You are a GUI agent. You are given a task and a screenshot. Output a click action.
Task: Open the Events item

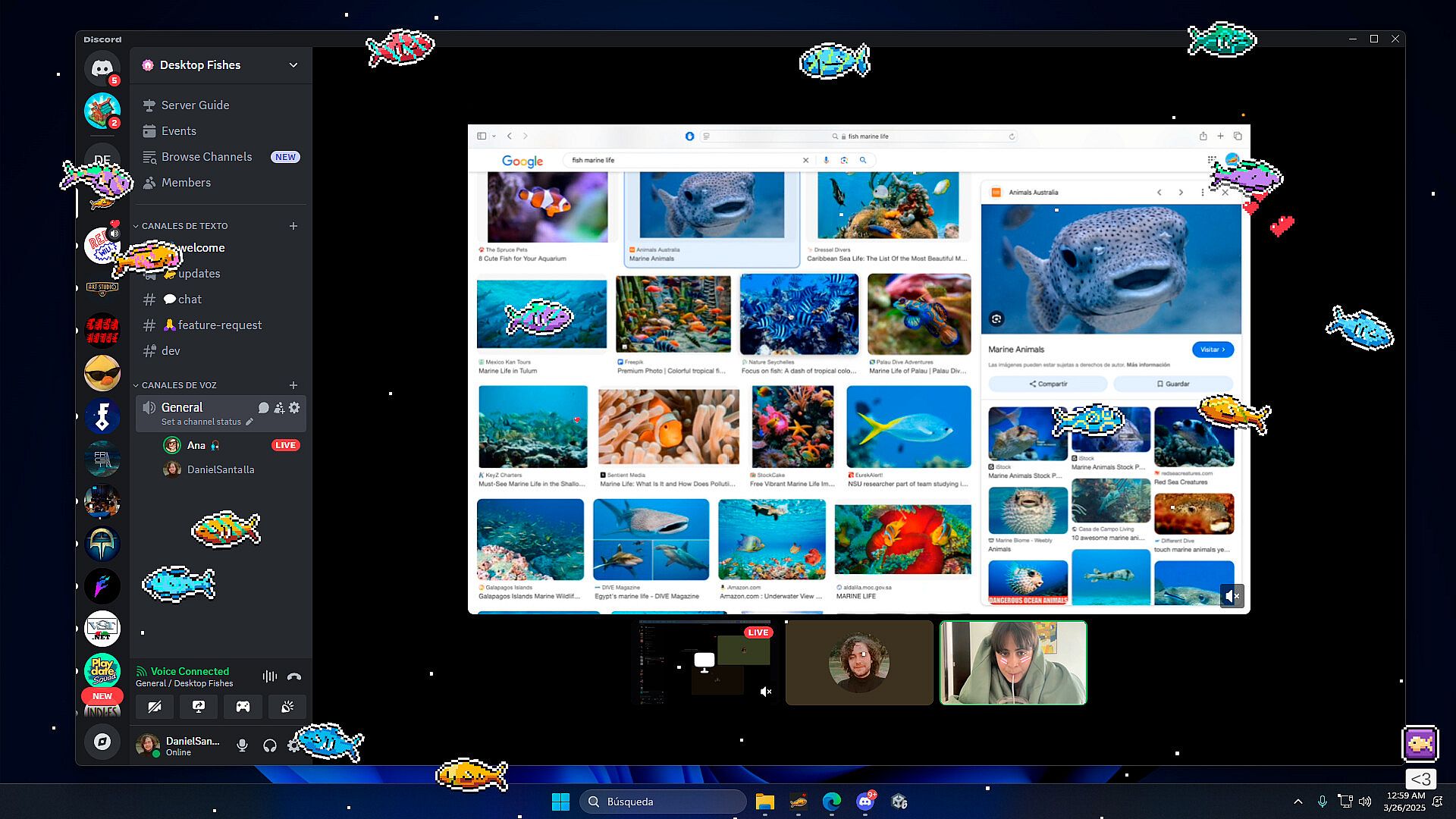pyautogui.click(x=179, y=131)
